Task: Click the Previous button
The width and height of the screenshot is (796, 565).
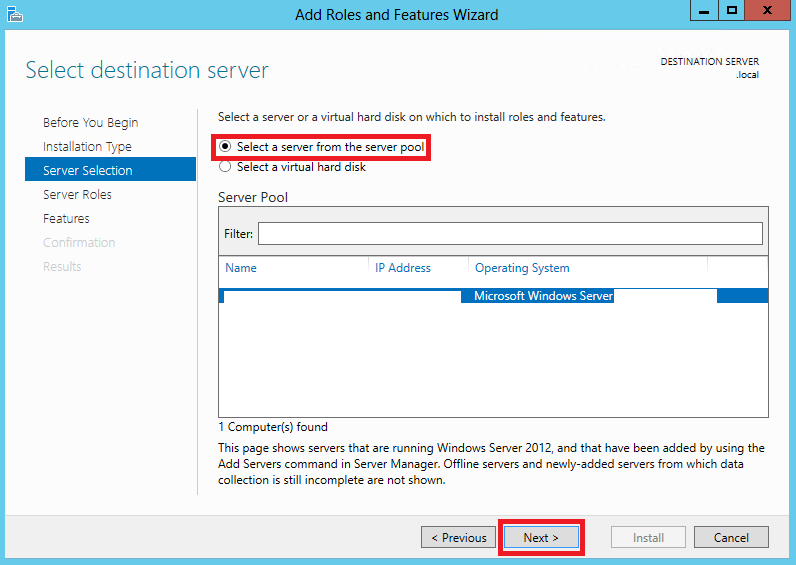Action: (458, 537)
